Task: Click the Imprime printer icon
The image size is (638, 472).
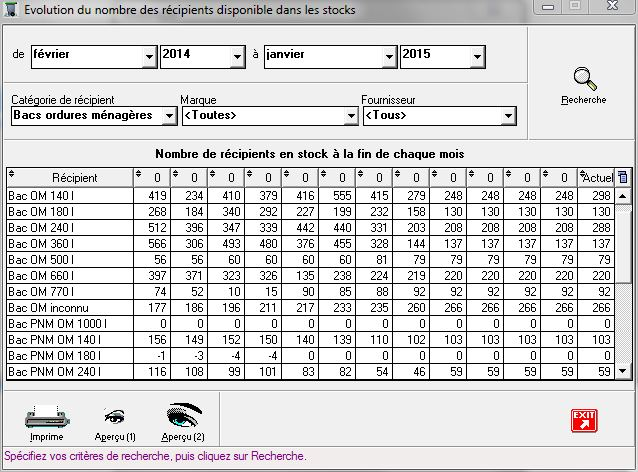Action: coord(46,416)
